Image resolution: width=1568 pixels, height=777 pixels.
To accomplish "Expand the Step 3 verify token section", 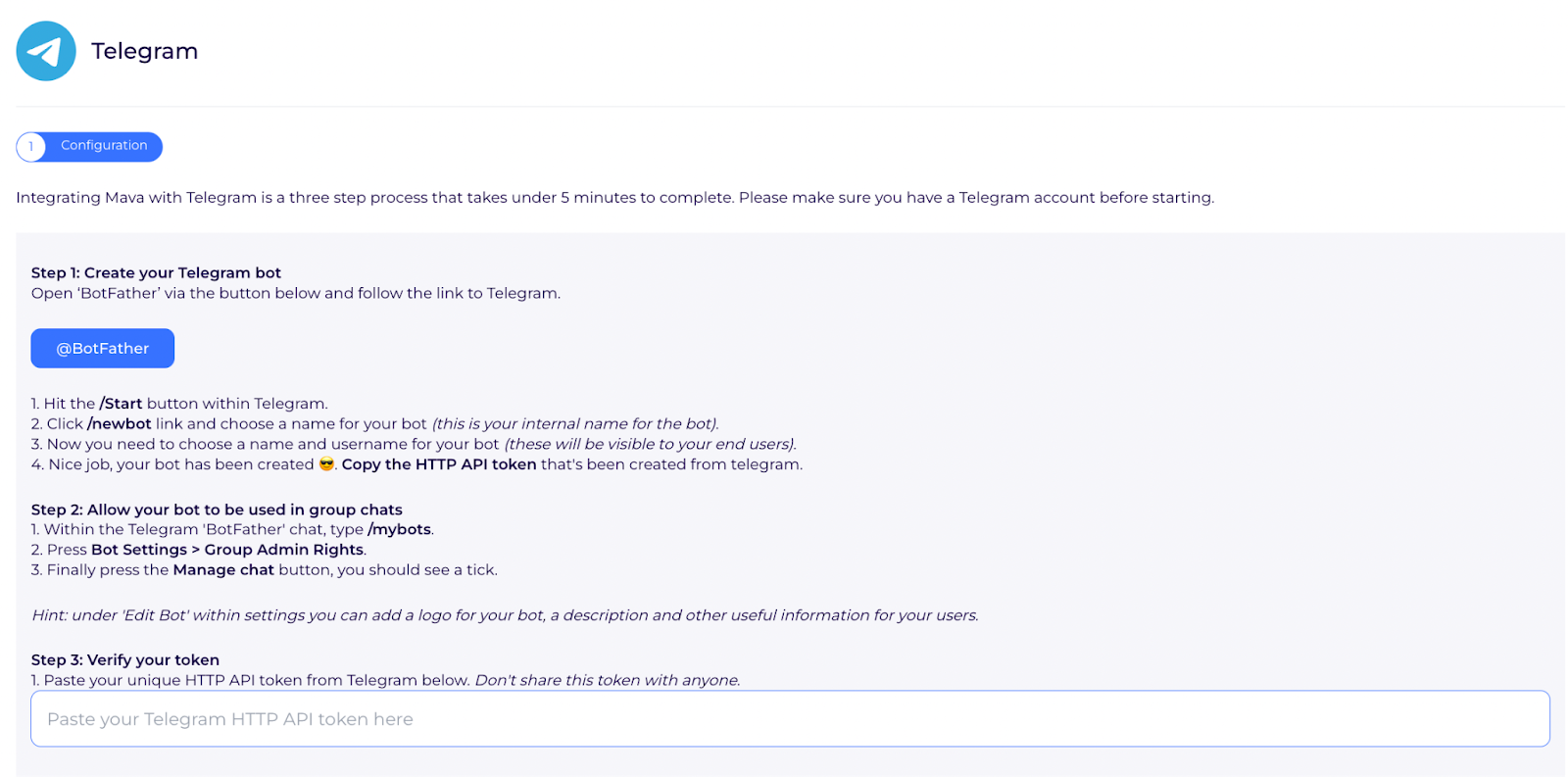I will point(125,659).
